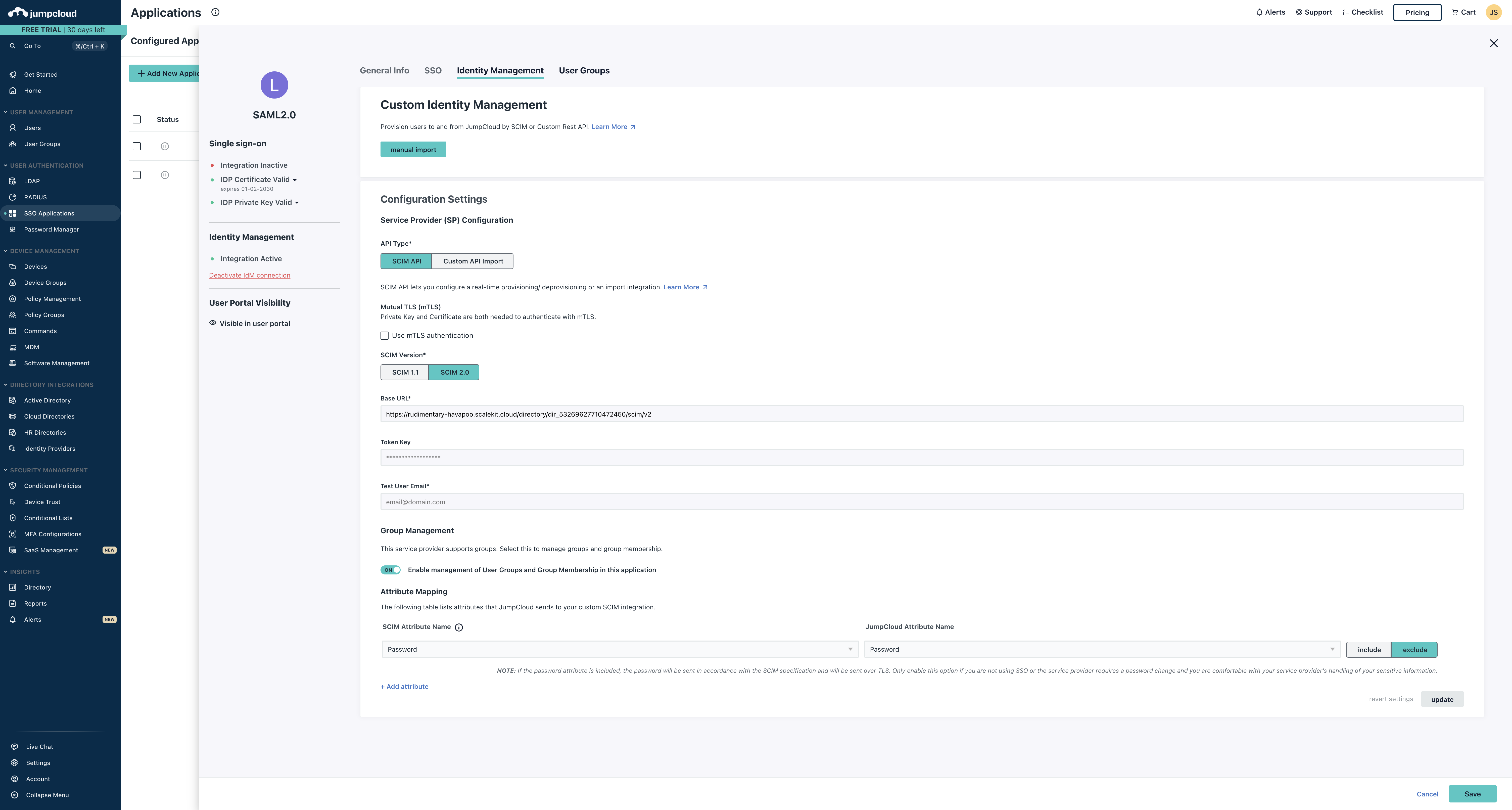Viewport: 1512px width, 810px height.
Task: Click the Applications info icon
Action: [215, 12]
